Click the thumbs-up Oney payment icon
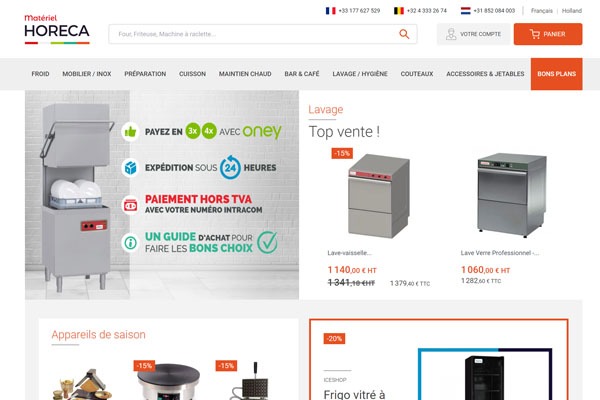600x400 pixels. coord(130,132)
